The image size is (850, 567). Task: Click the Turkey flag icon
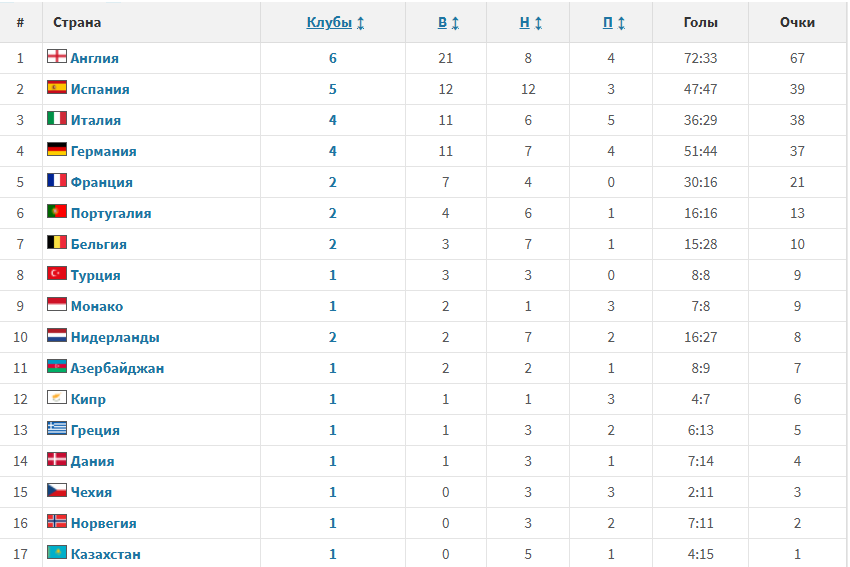coord(57,274)
